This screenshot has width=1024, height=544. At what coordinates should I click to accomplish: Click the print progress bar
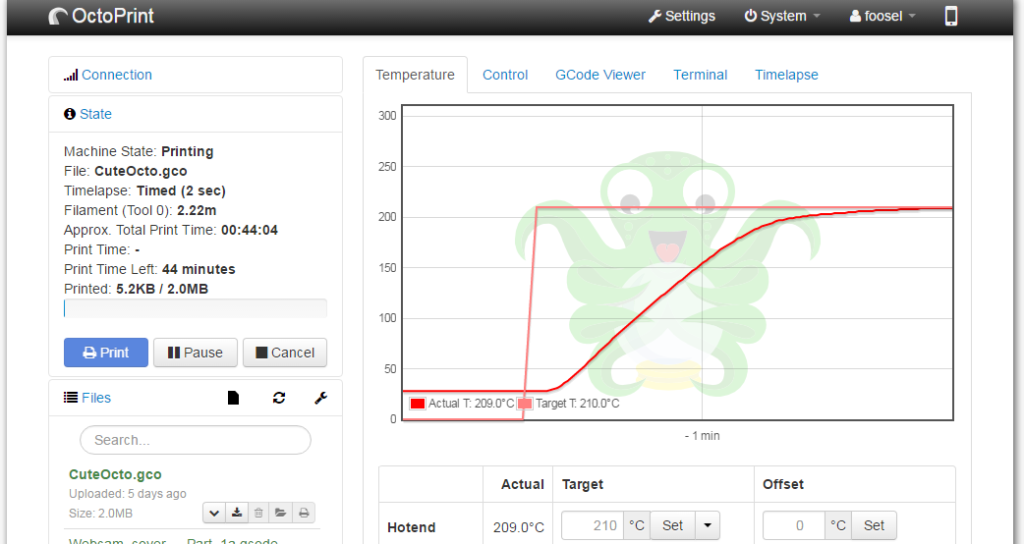coord(195,308)
